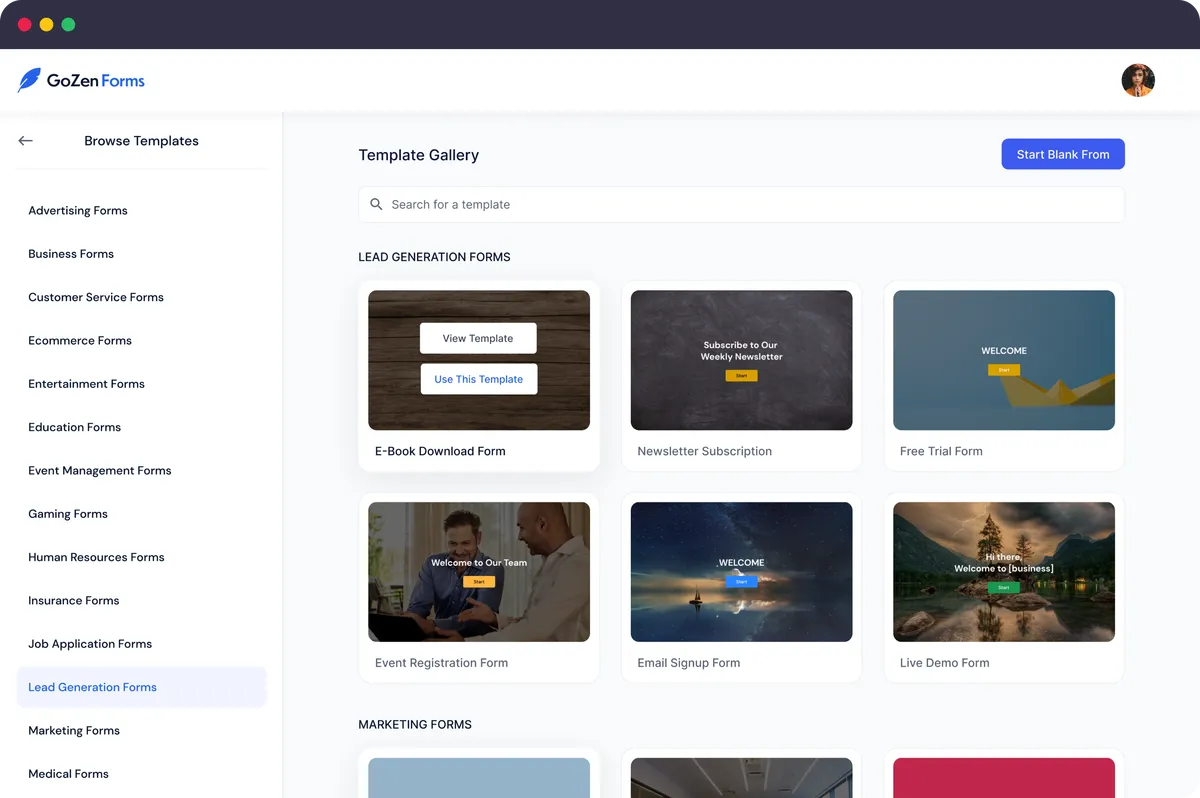Click the Email Signup Form caption text

pyautogui.click(x=688, y=663)
